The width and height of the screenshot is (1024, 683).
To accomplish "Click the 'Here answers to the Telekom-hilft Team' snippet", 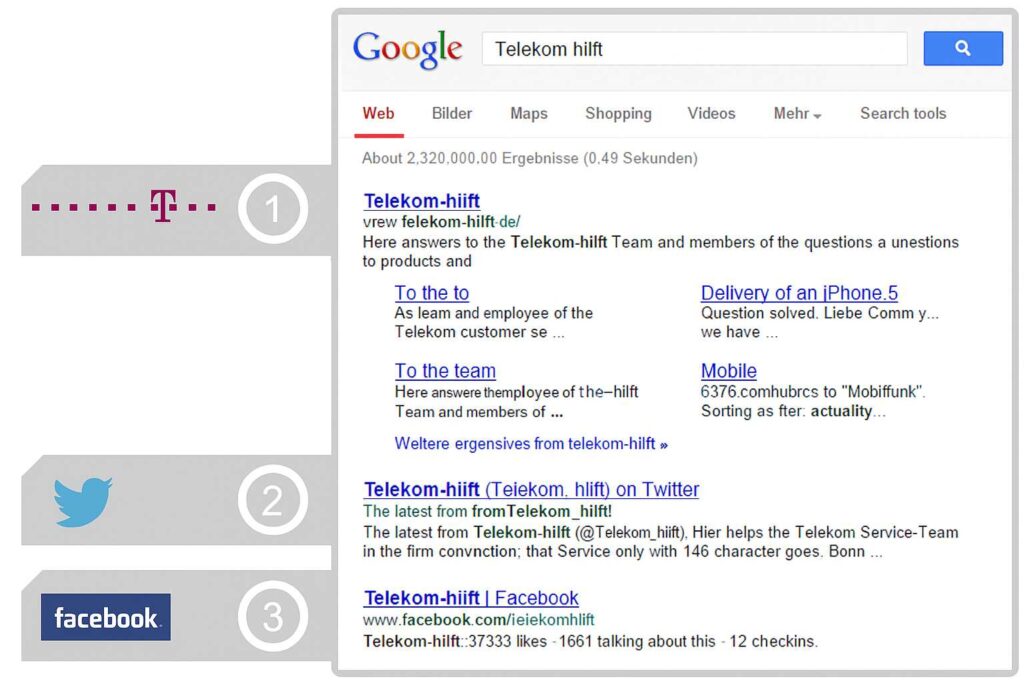I will click(x=661, y=252).
